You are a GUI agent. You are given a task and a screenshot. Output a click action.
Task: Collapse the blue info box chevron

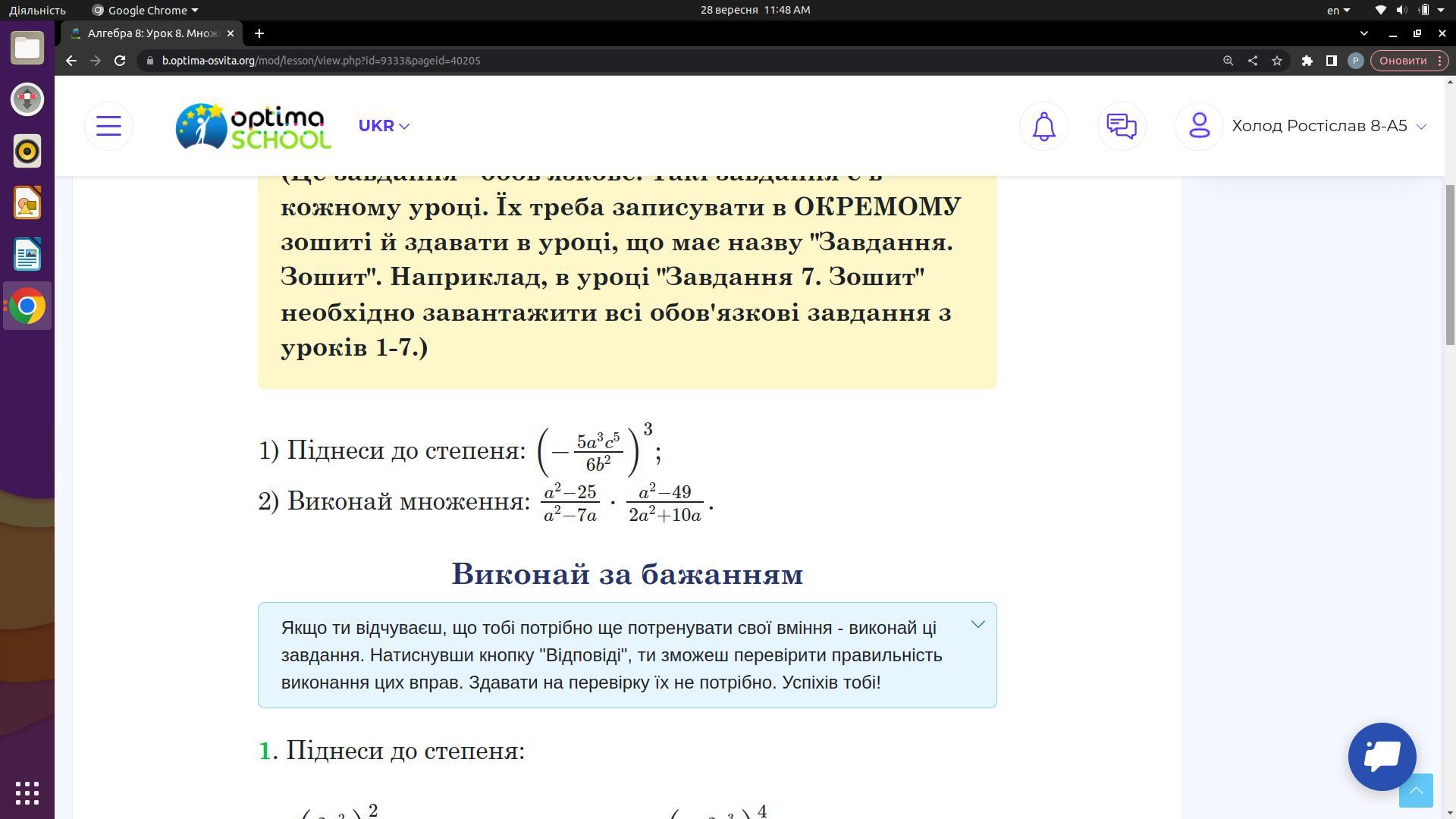coord(978,624)
